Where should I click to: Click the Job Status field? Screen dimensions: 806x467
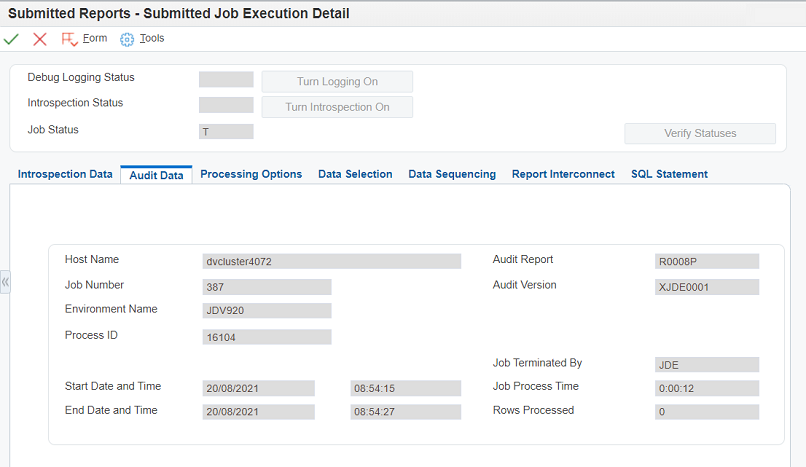(226, 131)
